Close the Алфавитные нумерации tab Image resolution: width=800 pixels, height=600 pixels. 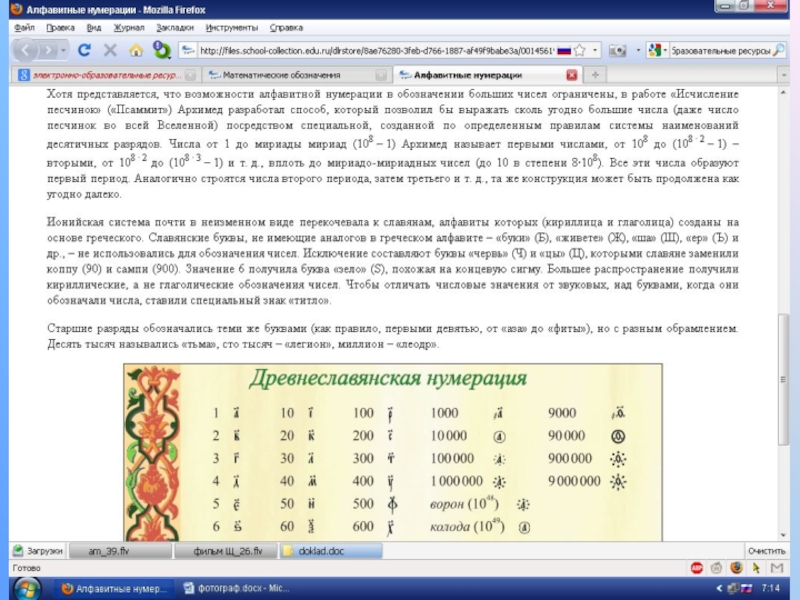[571, 75]
